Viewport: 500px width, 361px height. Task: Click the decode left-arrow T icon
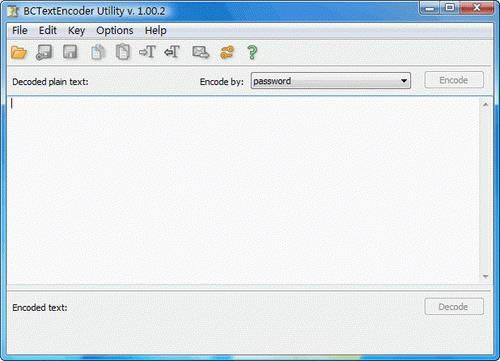tap(172, 52)
